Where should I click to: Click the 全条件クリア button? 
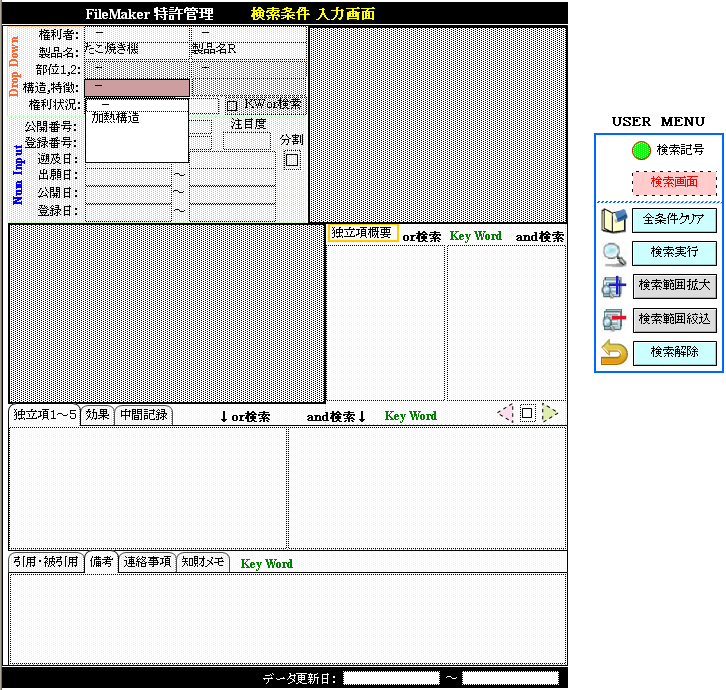674,220
